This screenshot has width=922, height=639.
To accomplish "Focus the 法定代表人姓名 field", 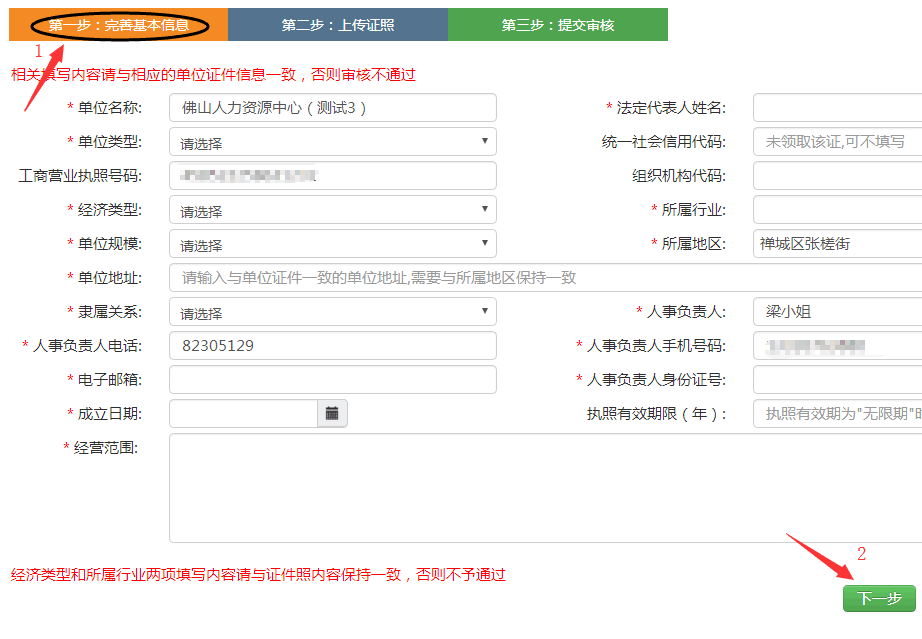I will pyautogui.click(x=837, y=108).
